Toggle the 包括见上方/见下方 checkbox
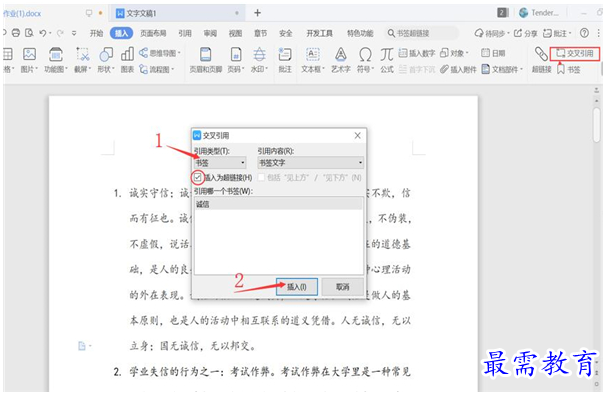 pyautogui.click(x=261, y=177)
